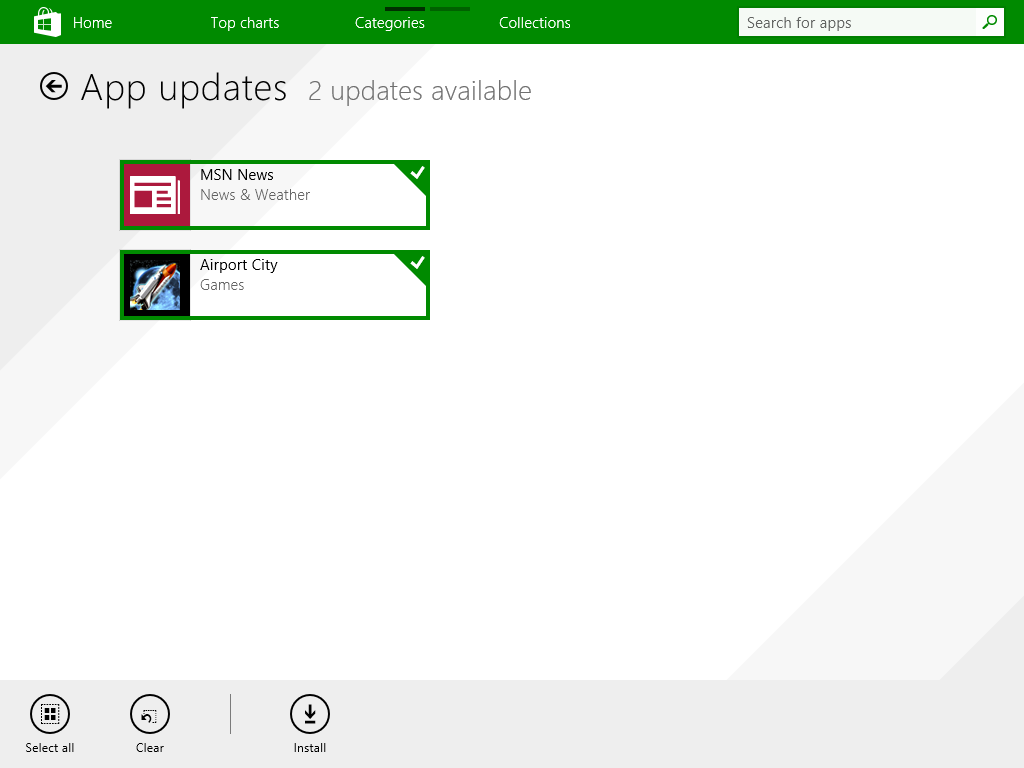Open the Collections menu
1024x768 pixels.
(x=535, y=23)
